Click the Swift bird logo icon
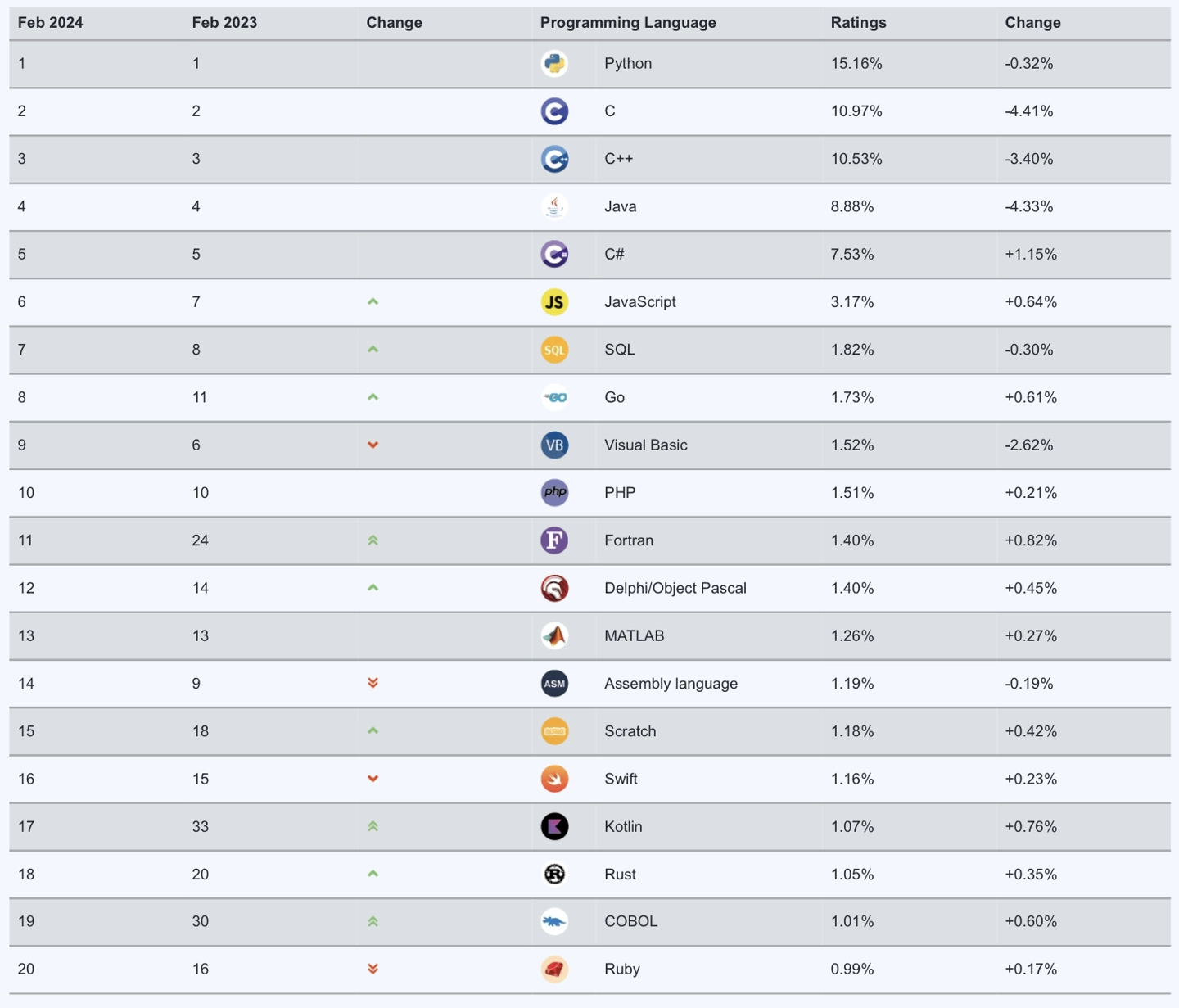1179x1008 pixels. [554, 779]
